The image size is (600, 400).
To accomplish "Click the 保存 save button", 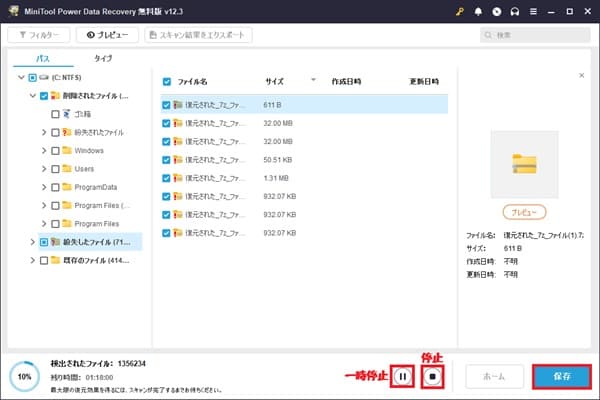I will pyautogui.click(x=562, y=377).
